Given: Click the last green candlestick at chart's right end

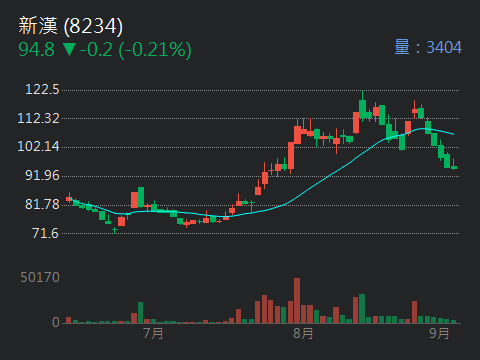Looking at the screenshot, I should (x=454, y=164).
